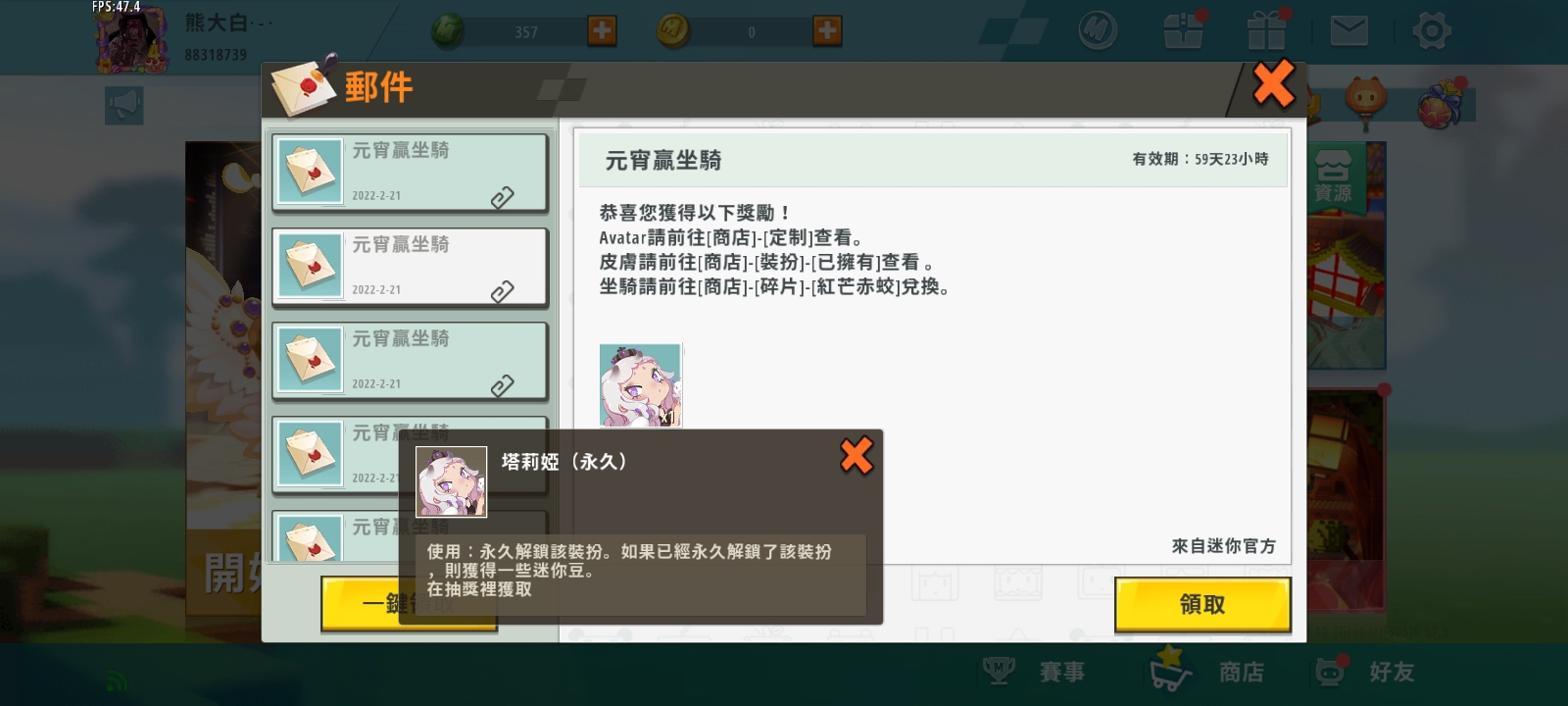The height and width of the screenshot is (706, 1568).
Task: Click the yellow one-key claim all button
Action: pos(409,604)
